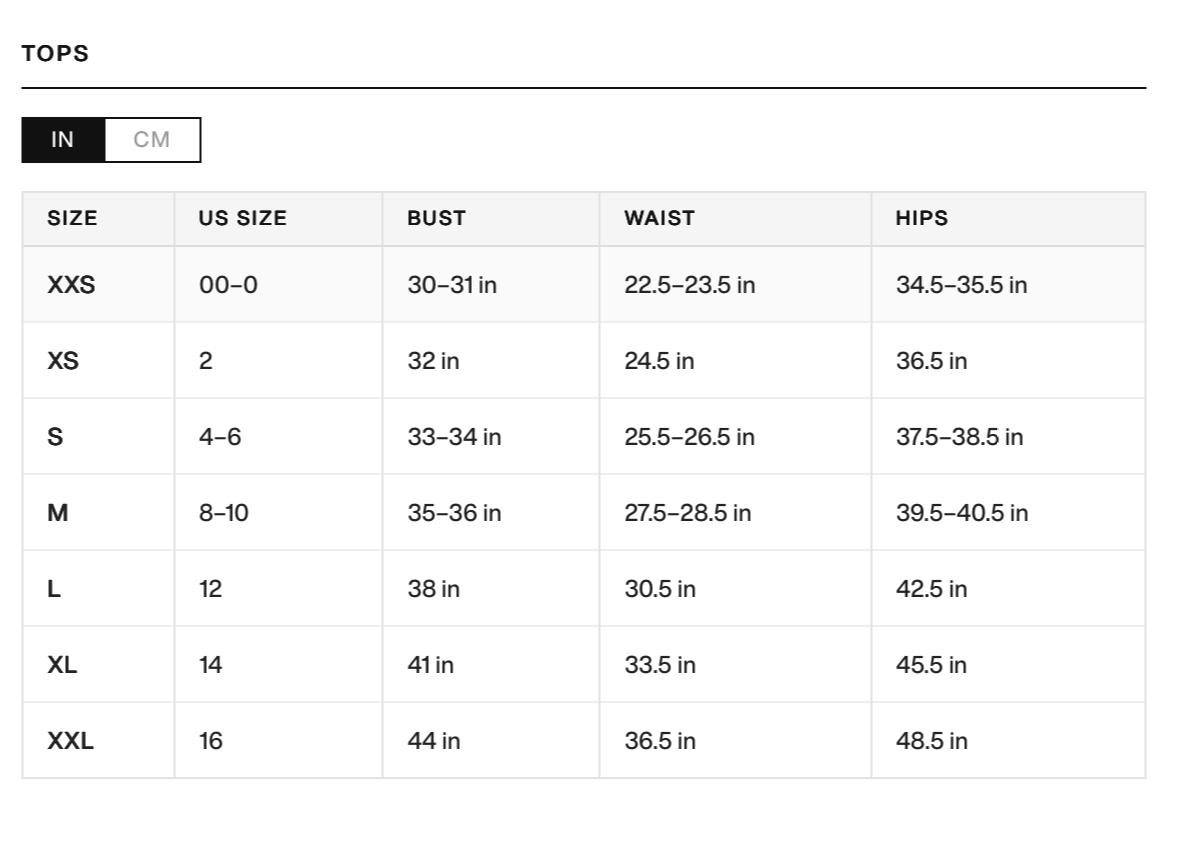
Task: Select the 48.5 in hips cell
Action: point(932,741)
